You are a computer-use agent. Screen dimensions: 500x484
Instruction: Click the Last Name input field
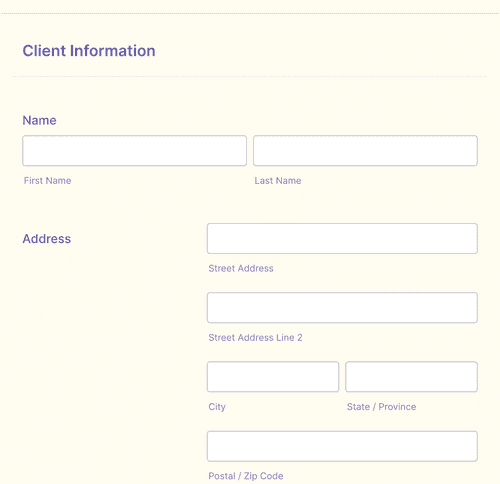point(365,151)
